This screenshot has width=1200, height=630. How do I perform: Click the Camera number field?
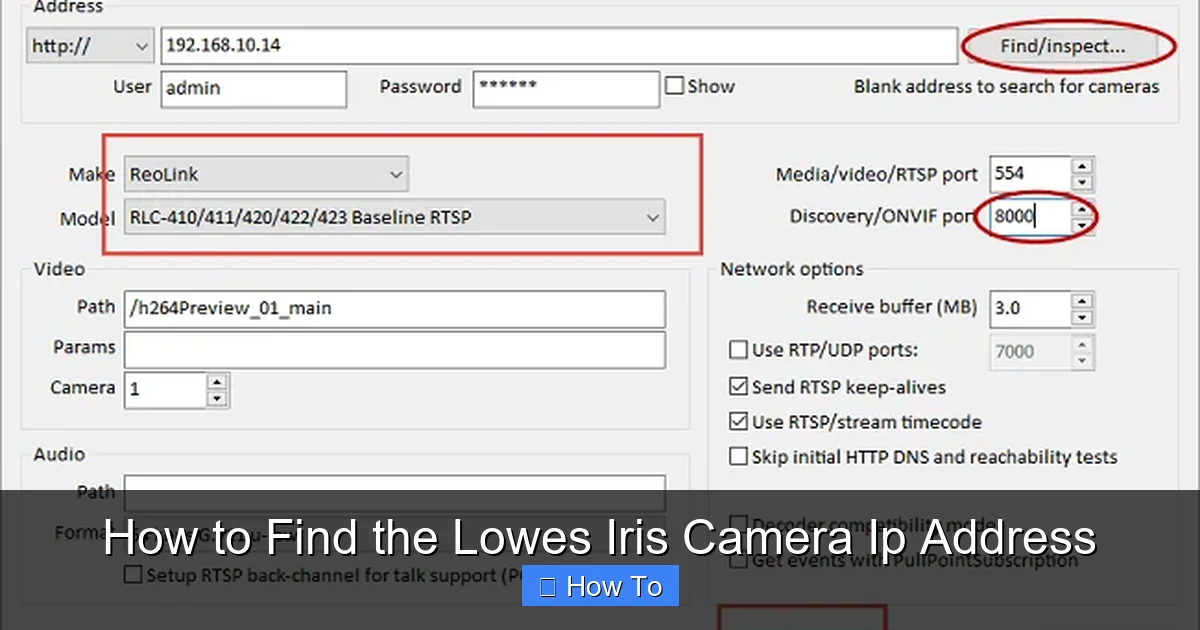click(165, 390)
